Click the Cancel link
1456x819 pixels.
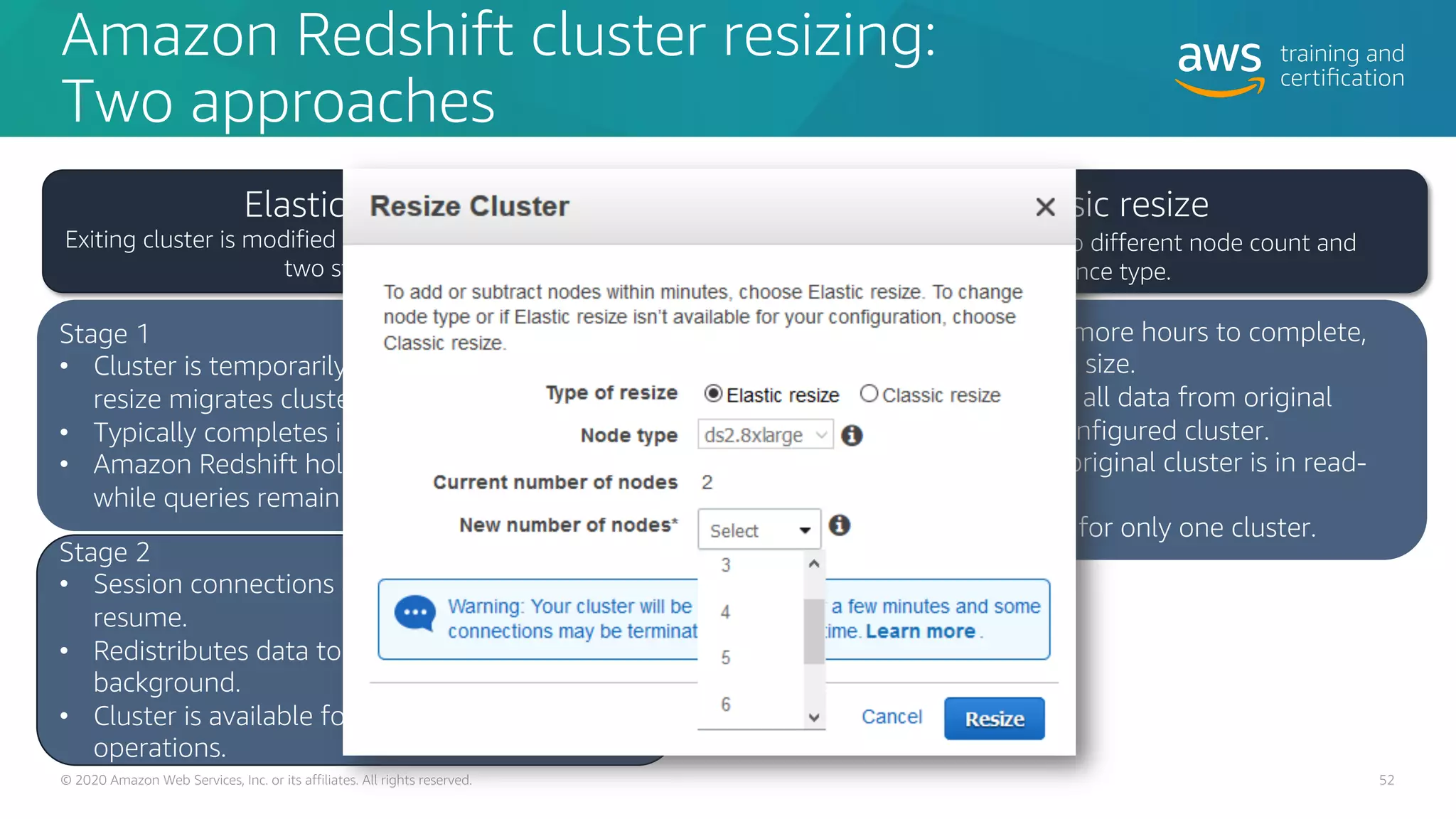point(892,717)
